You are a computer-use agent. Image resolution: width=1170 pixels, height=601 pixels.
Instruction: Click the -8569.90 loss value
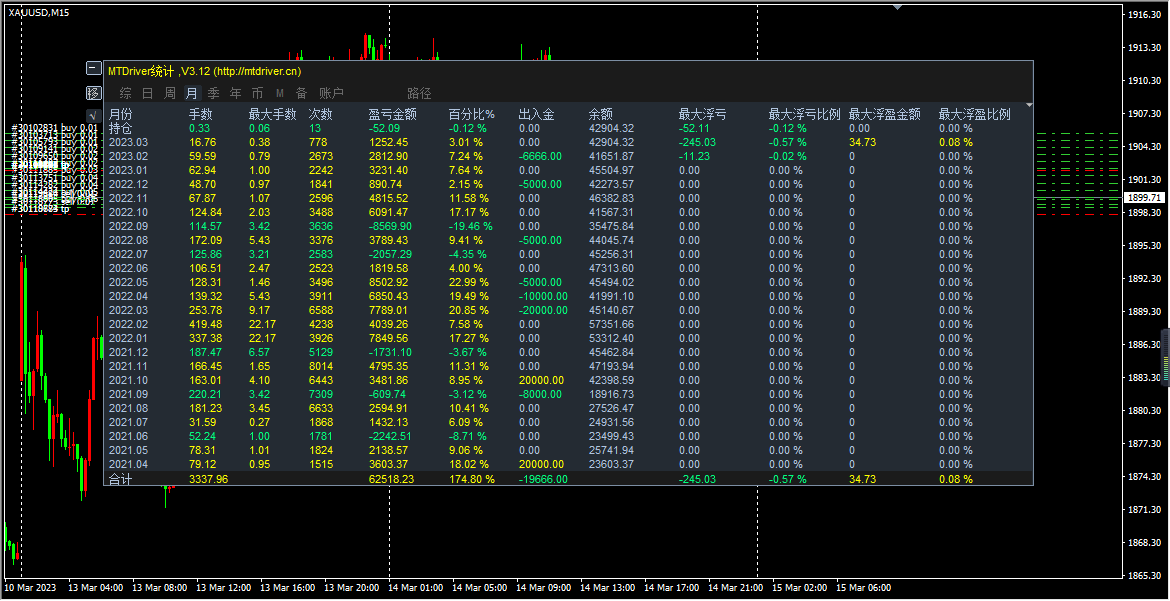tap(390, 226)
